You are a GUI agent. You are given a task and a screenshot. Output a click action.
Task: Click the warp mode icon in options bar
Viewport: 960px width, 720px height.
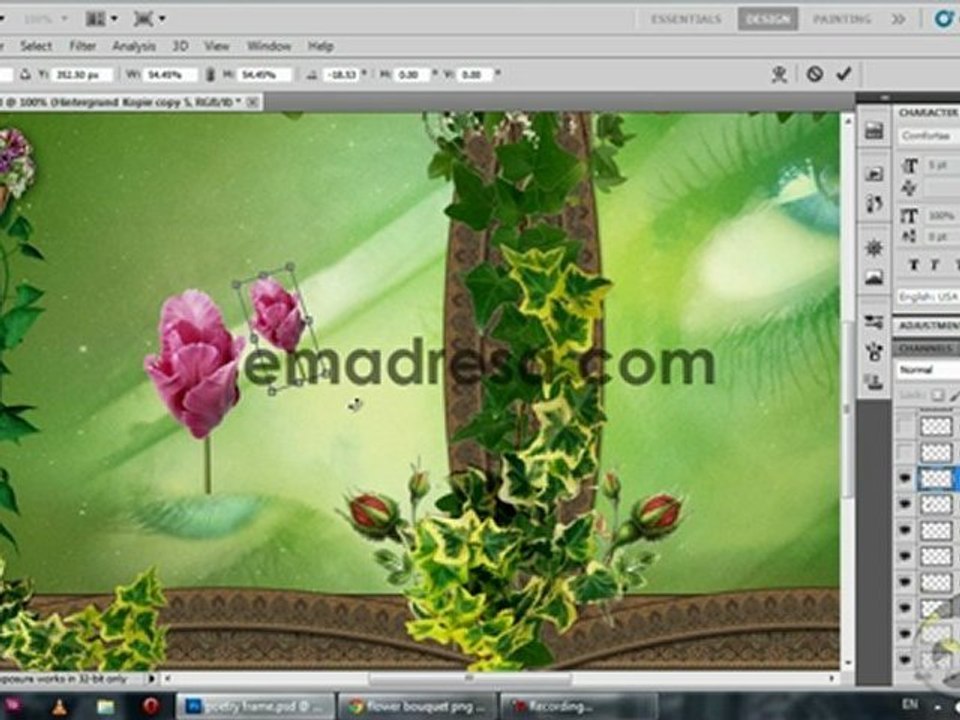pyautogui.click(x=779, y=75)
